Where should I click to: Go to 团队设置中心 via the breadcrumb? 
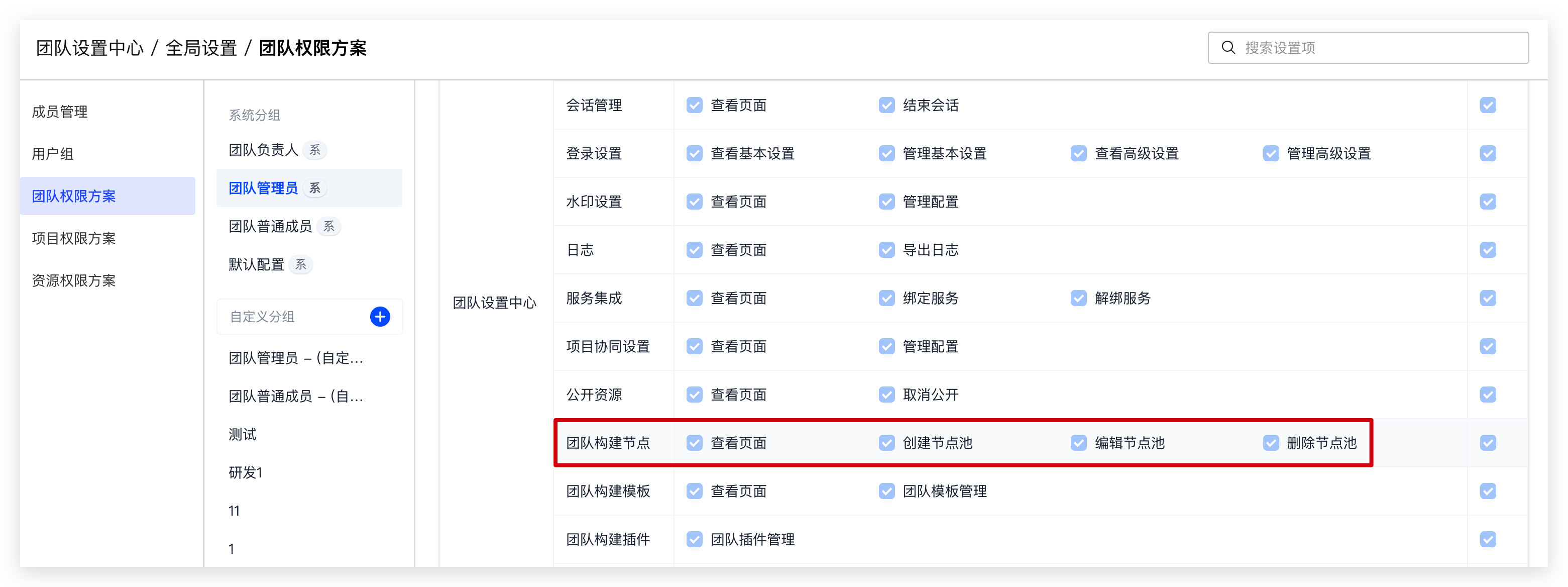click(89, 48)
